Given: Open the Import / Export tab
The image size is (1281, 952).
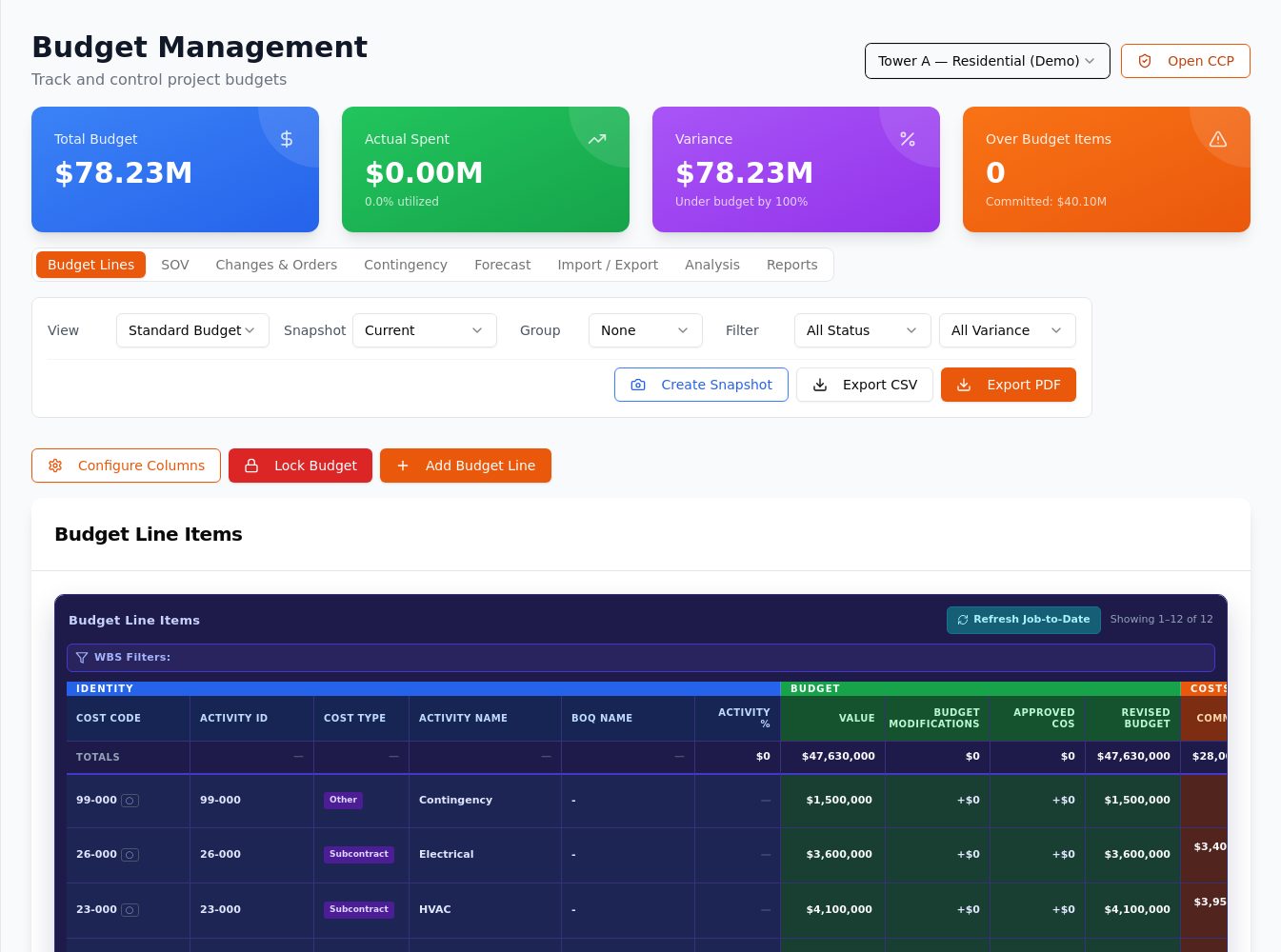Looking at the screenshot, I should [x=608, y=265].
